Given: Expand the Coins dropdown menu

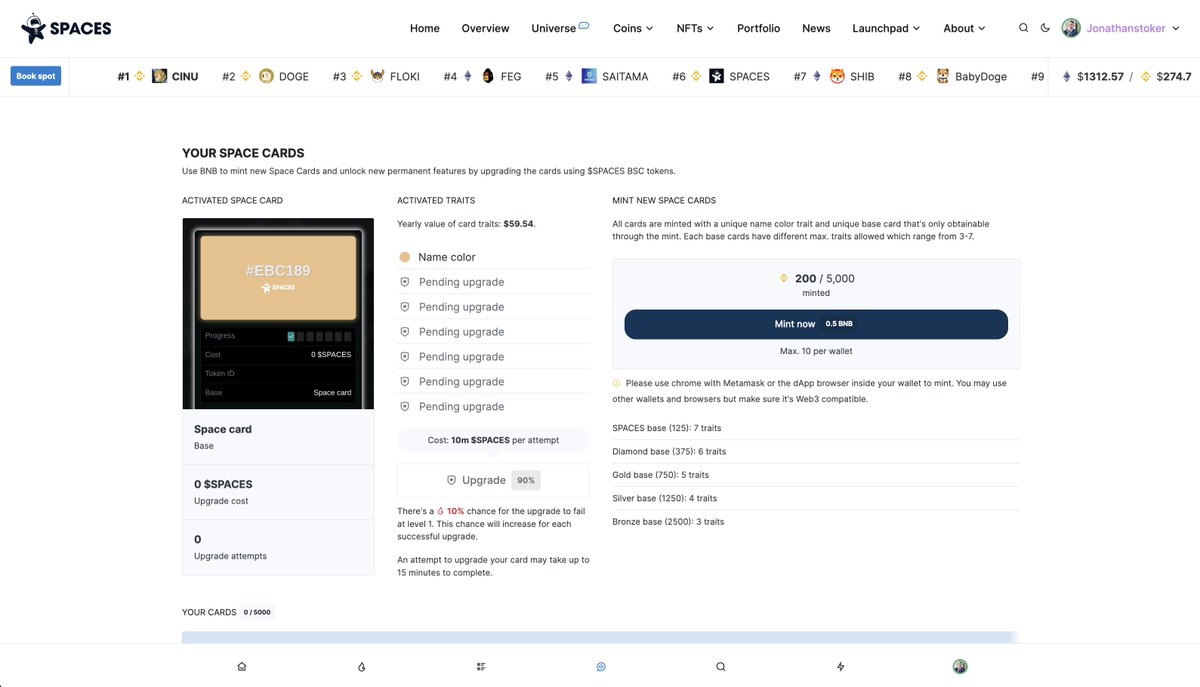Looking at the screenshot, I should (x=633, y=28).
